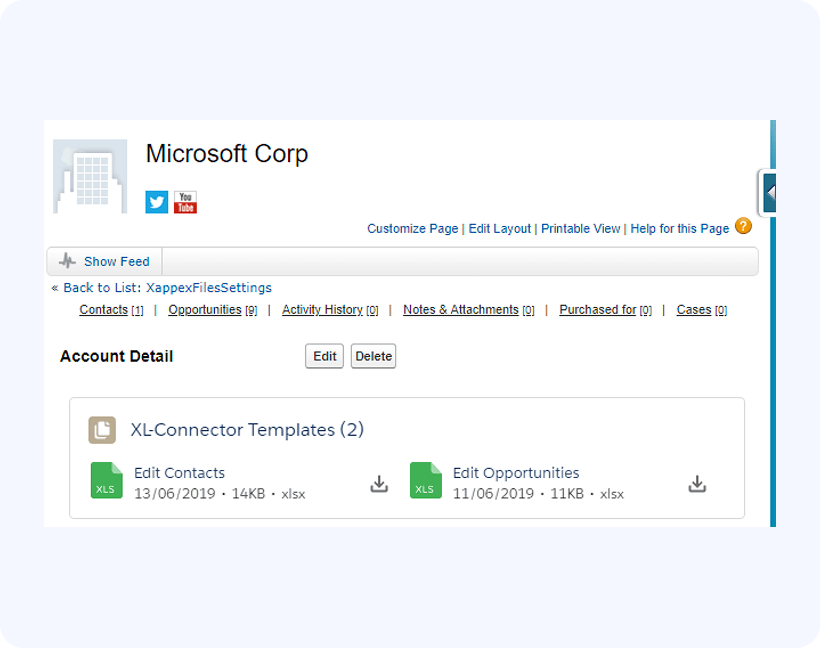The height and width of the screenshot is (648, 820).
Task: Click the XL-Connector Templates files icon
Action: pyautogui.click(x=102, y=430)
